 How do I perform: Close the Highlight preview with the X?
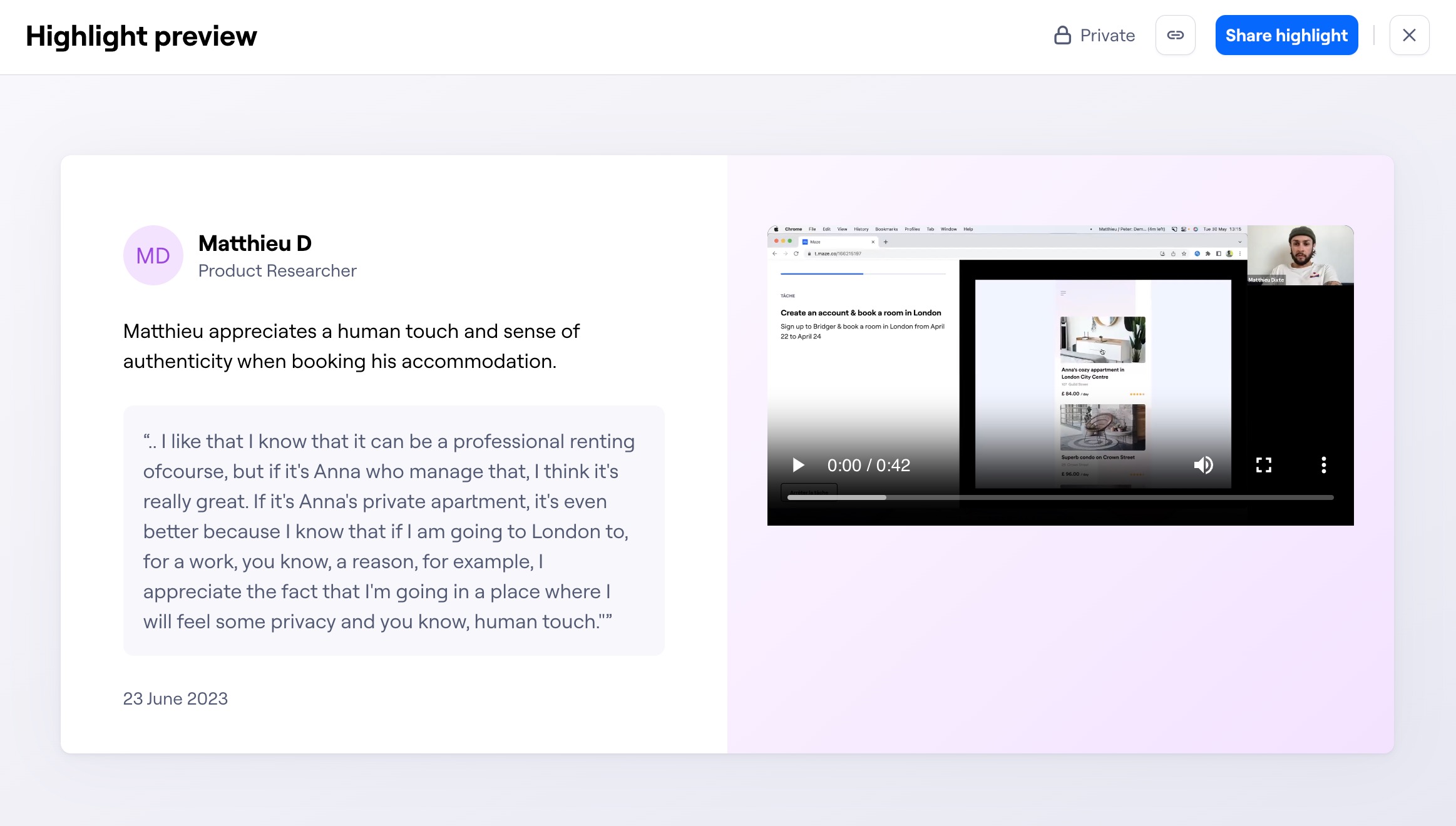tap(1409, 35)
